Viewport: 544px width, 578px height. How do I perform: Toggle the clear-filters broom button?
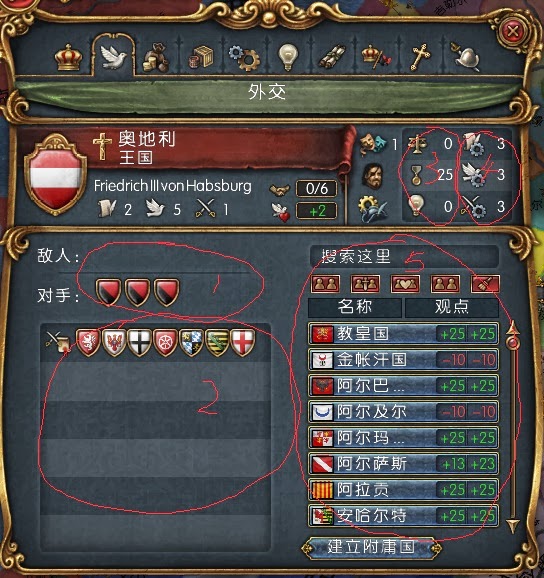click(485, 284)
